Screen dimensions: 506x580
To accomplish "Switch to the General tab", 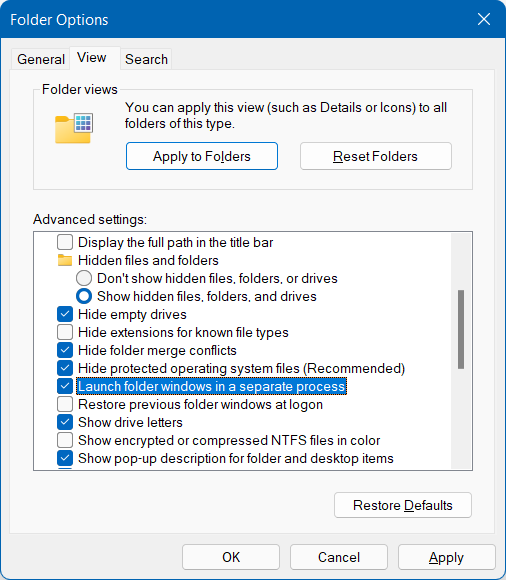I will (x=41, y=59).
